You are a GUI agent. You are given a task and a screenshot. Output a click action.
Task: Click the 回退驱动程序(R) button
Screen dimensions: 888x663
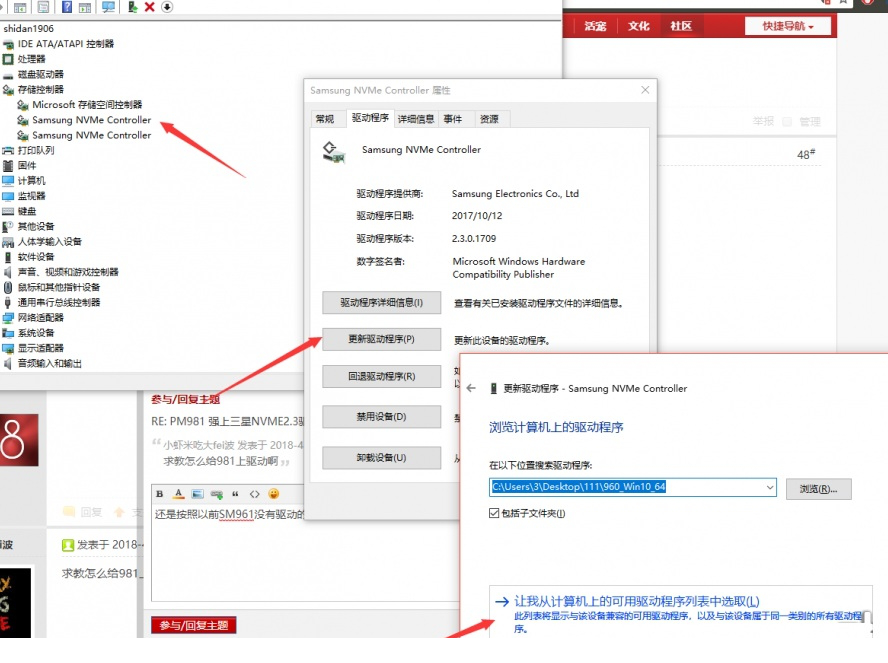click(x=382, y=377)
